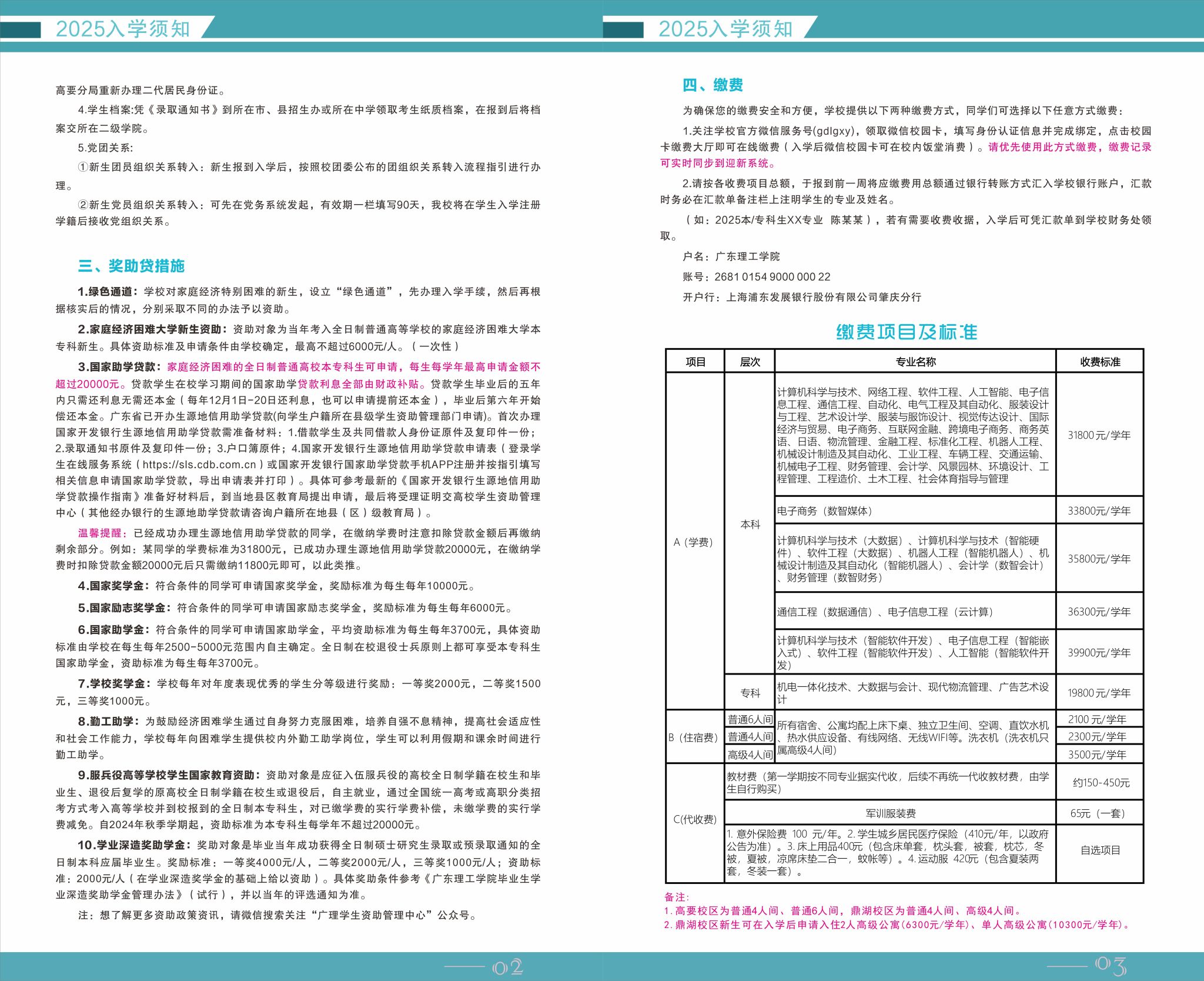Click page number 03 in footer
1204x981 pixels.
tap(1111, 966)
